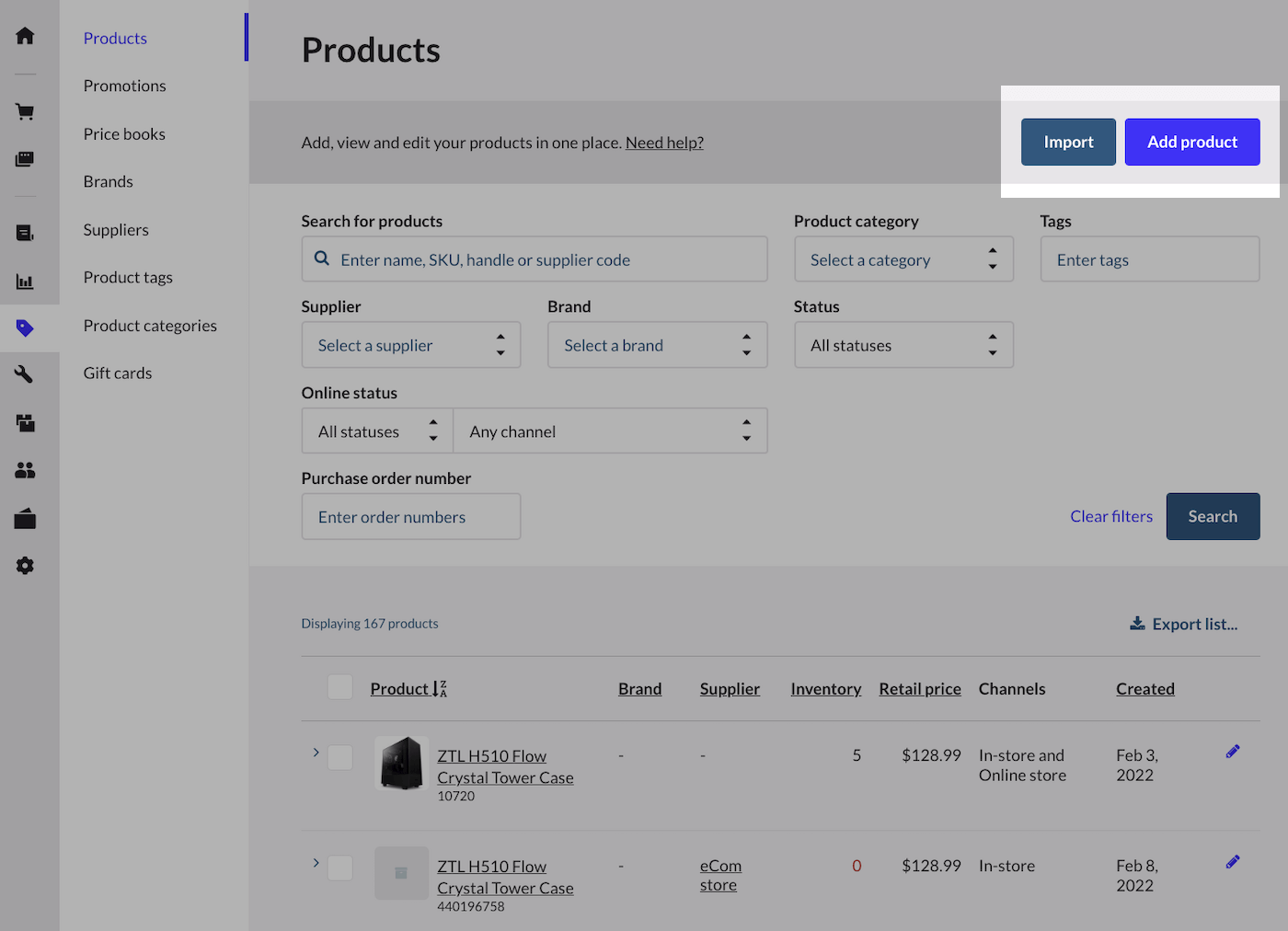Image resolution: width=1288 pixels, height=931 pixels.
Task: Open the customers people icon
Action: point(25,470)
